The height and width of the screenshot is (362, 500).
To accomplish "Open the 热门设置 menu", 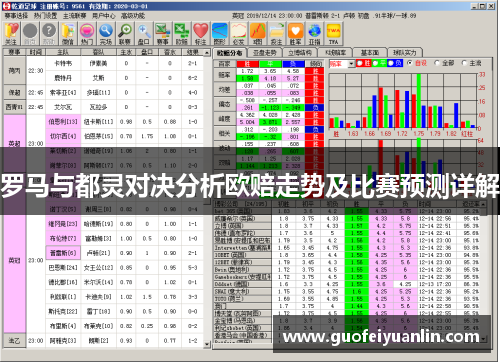I will [x=45, y=16].
